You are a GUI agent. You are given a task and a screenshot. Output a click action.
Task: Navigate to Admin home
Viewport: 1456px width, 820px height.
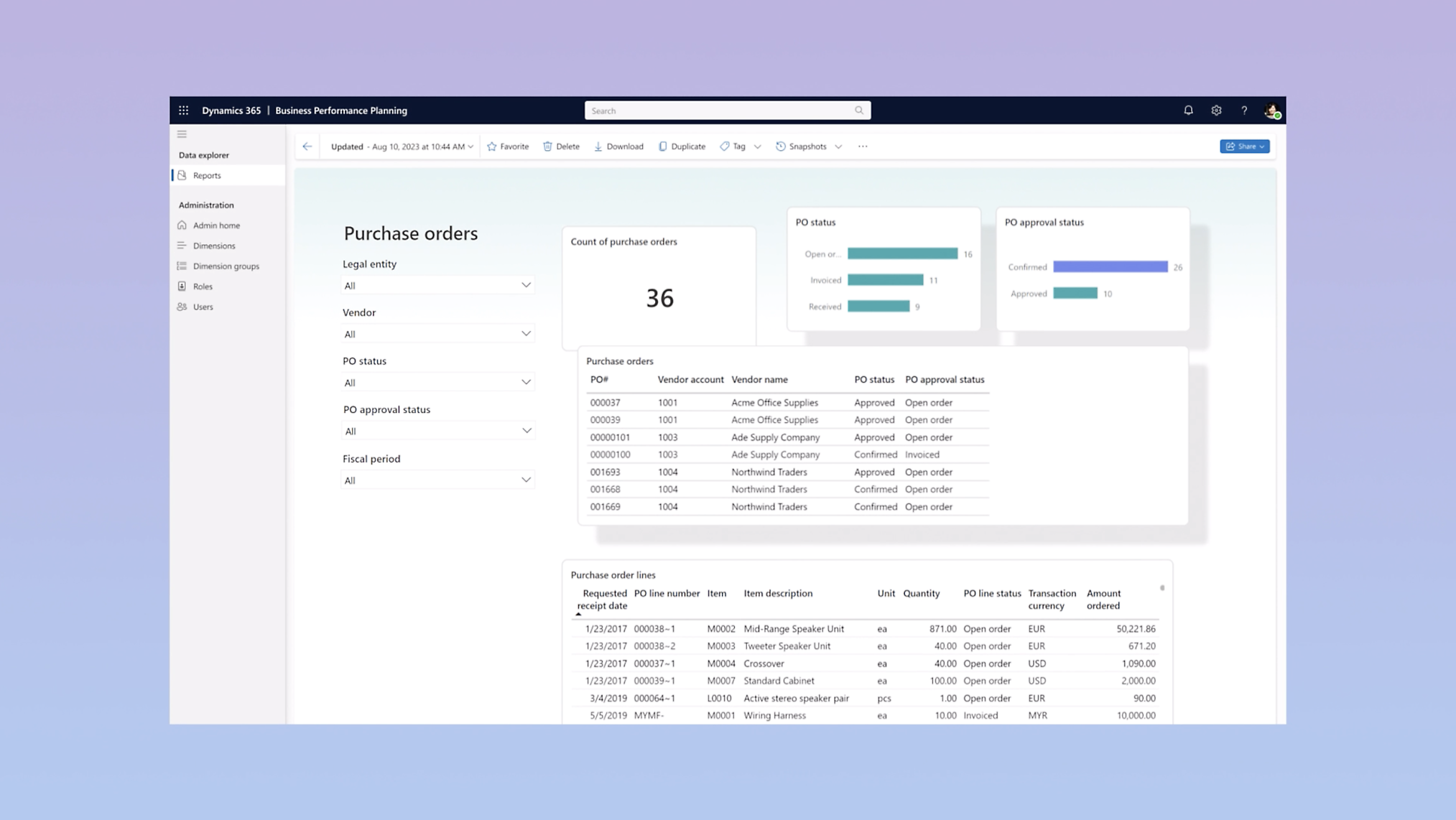216,225
